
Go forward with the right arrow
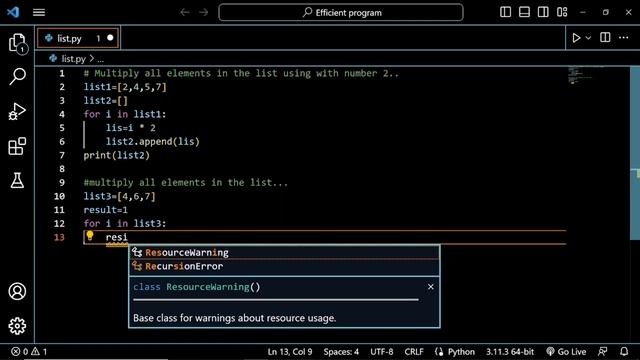(x=203, y=12)
